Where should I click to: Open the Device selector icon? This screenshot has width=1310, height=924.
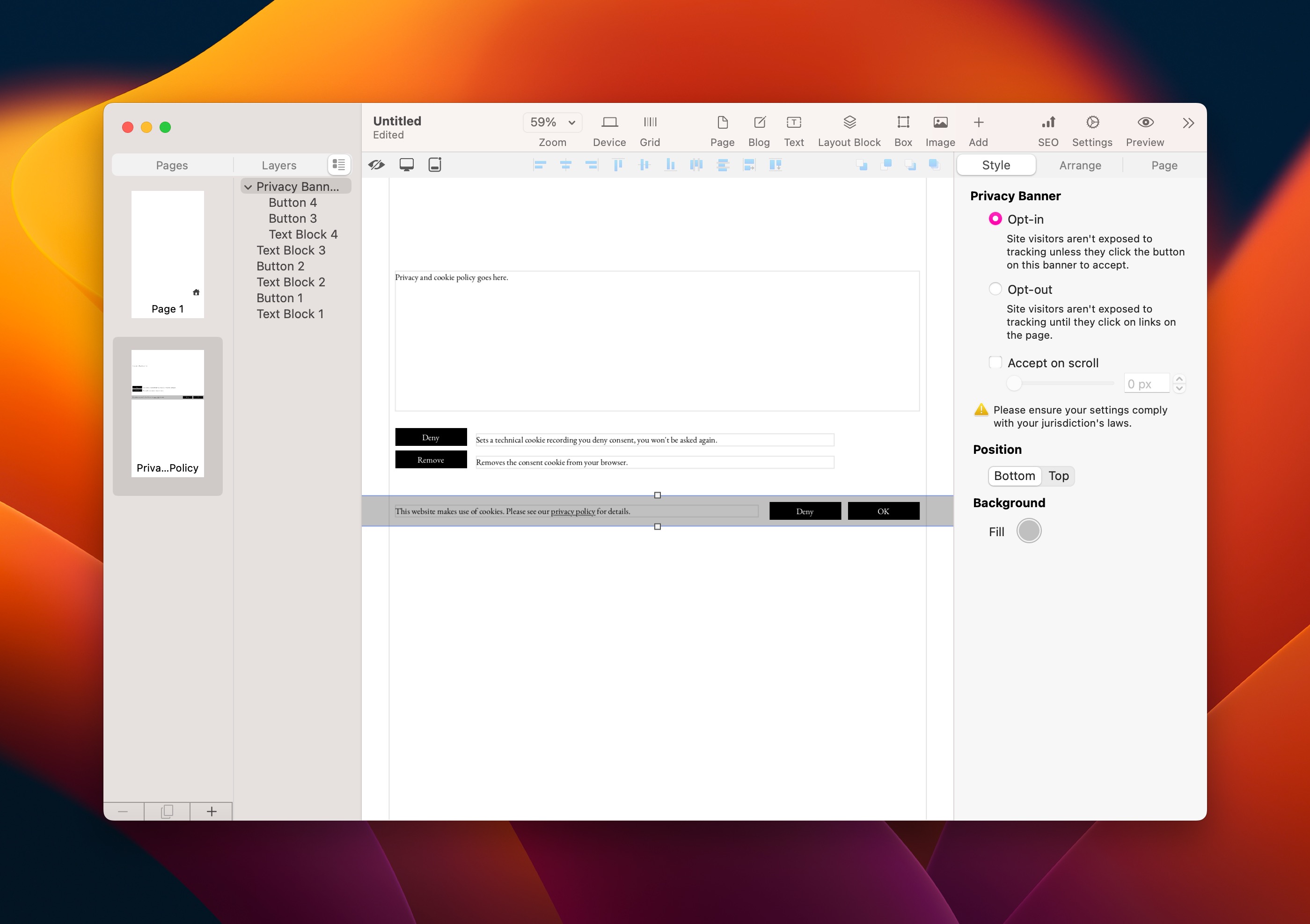click(609, 122)
